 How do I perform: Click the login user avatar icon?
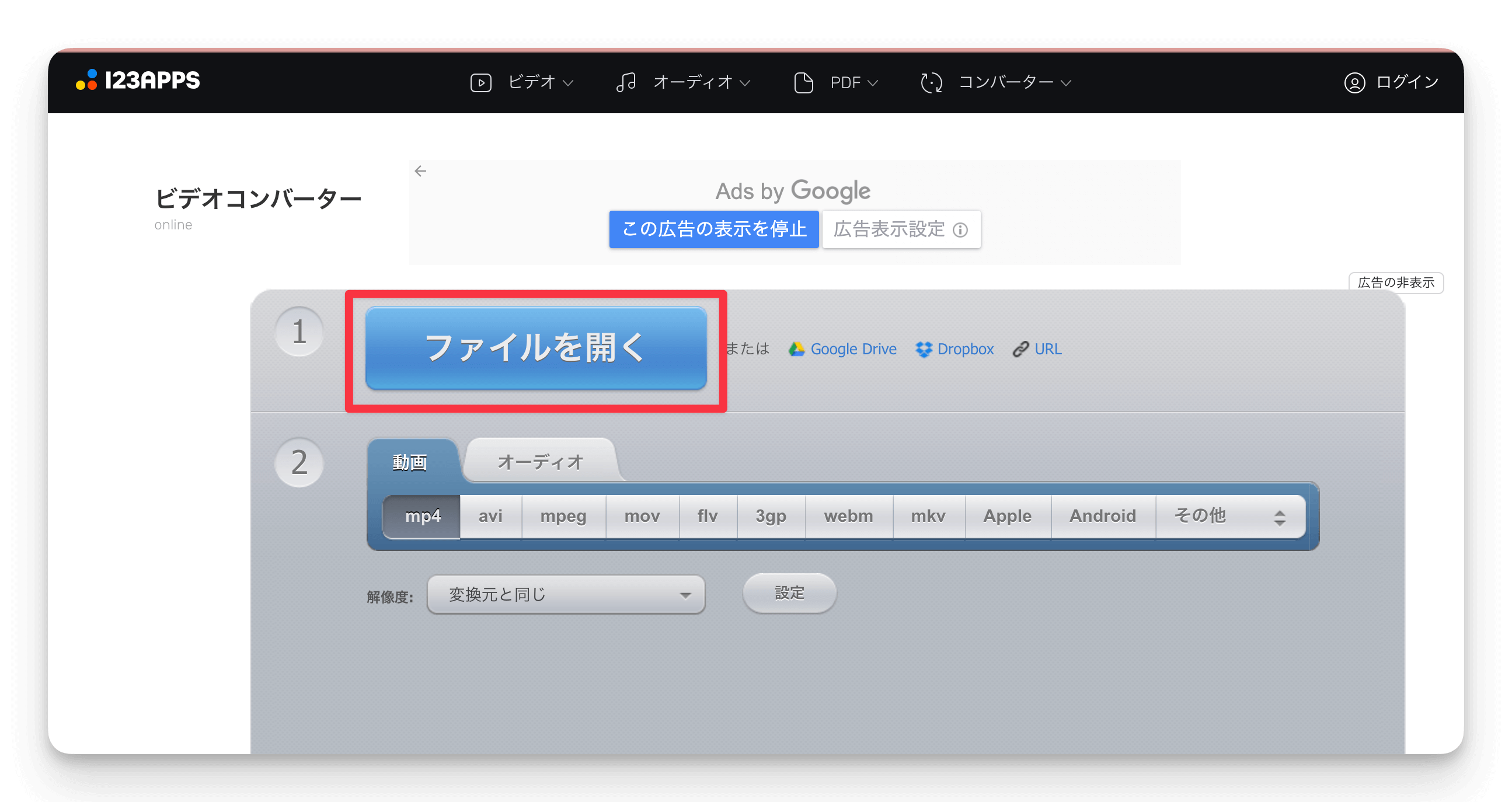[x=1354, y=83]
